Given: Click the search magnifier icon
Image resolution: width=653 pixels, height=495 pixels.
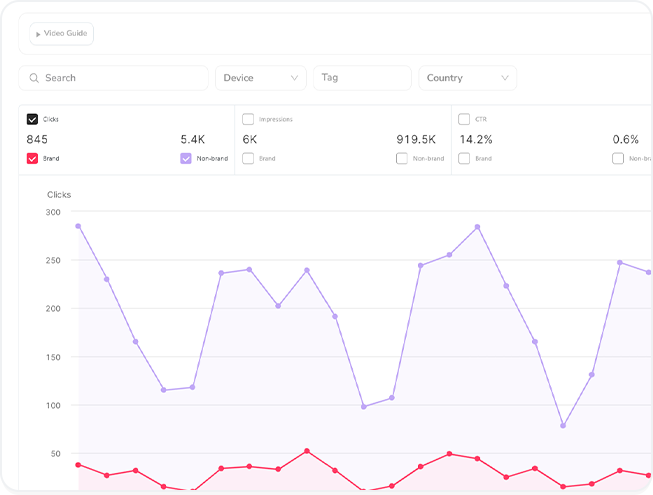Looking at the screenshot, I should click(34, 78).
